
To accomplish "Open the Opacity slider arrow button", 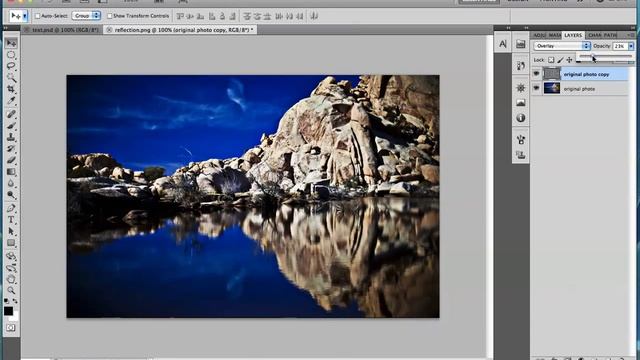I will 631,46.
